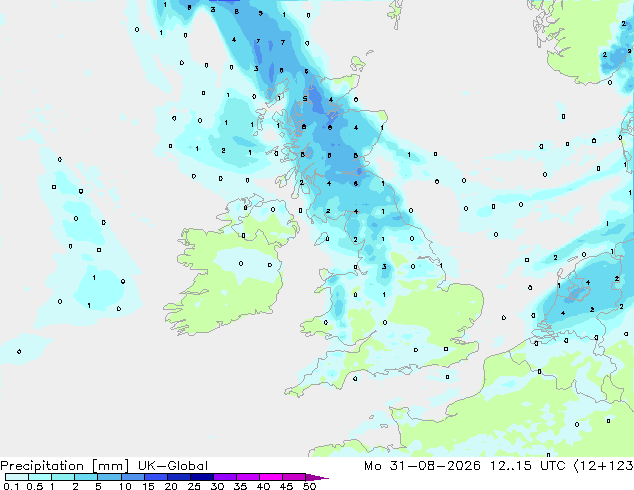This screenshot has width=634, height=490.
Task: Click the 'Mo 31-08-2026' date text
Action: tap(422, 466)
